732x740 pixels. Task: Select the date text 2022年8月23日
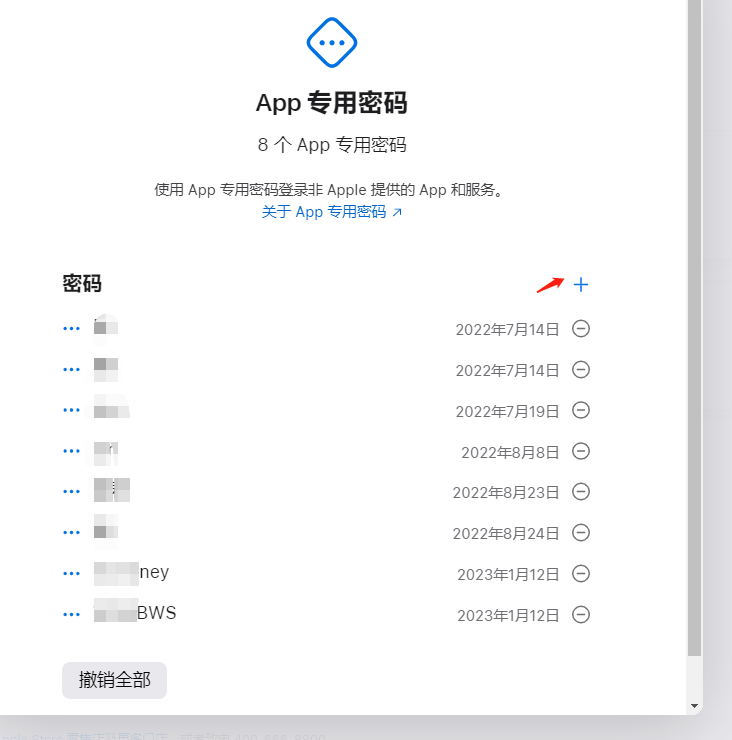[x=505, y=493]
